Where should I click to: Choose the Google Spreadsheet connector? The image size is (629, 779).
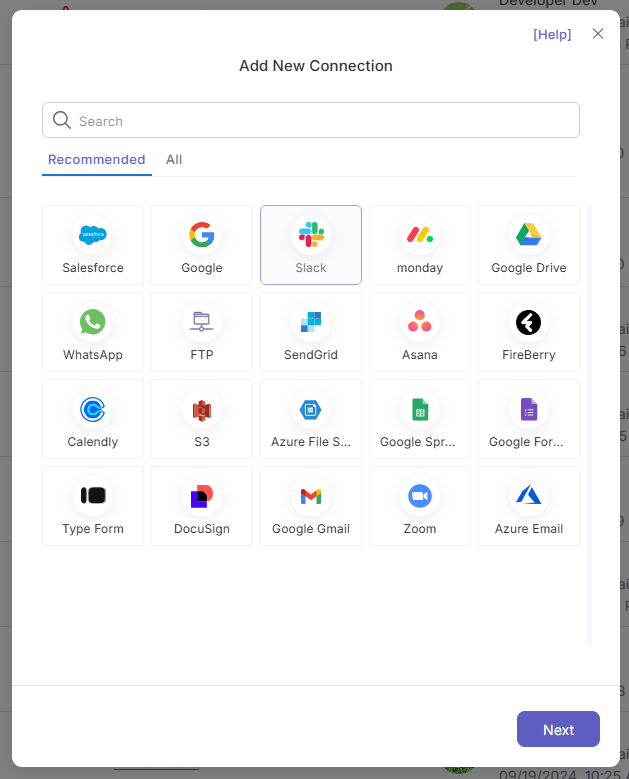coord(420,419)
